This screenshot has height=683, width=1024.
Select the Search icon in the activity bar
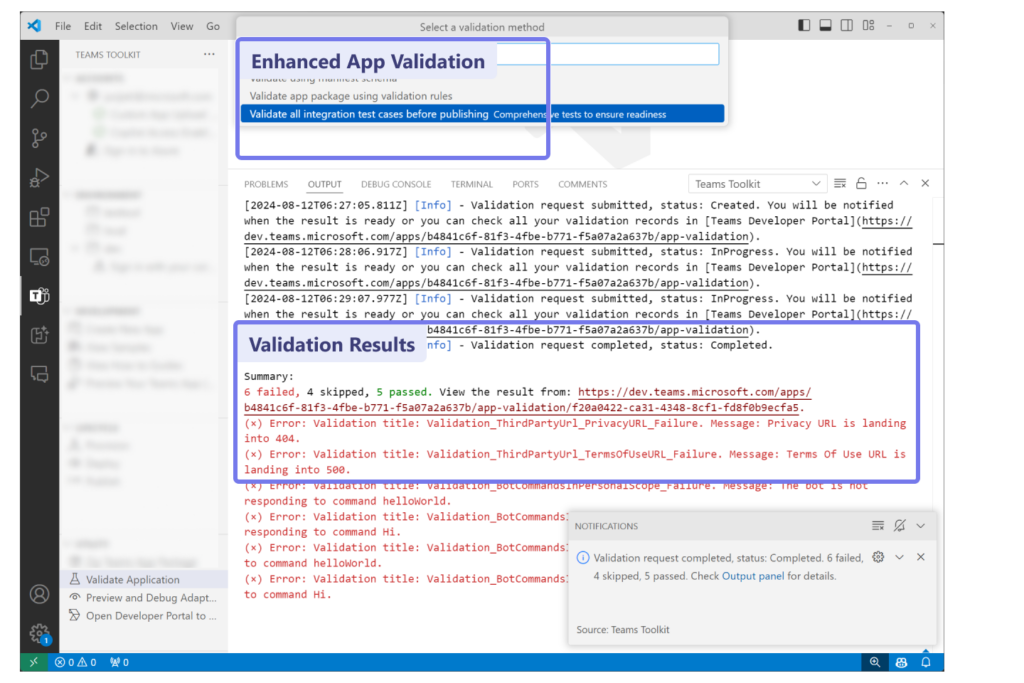coord(38,99)
